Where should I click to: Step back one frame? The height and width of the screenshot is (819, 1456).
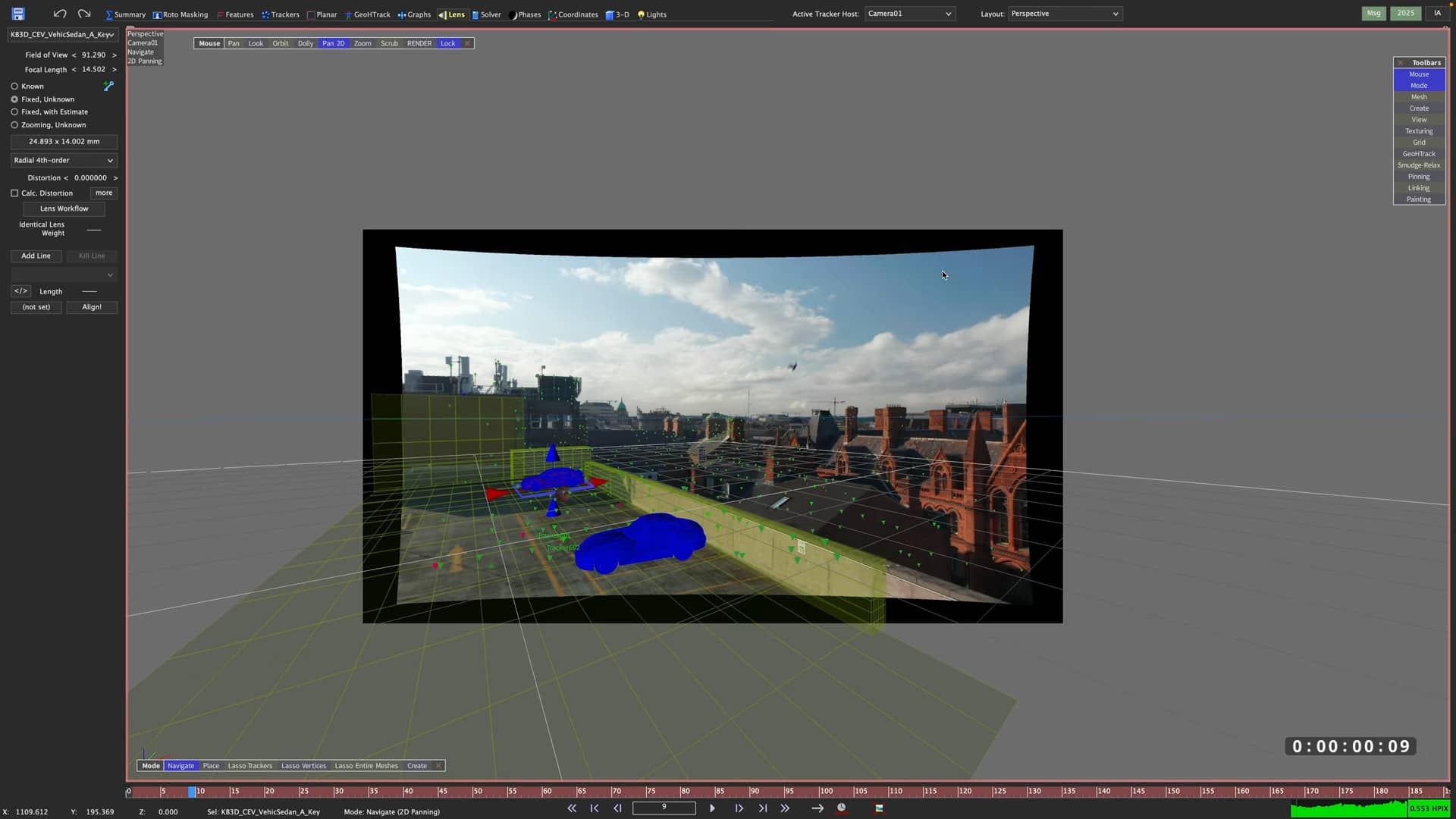tap(617, 808)
